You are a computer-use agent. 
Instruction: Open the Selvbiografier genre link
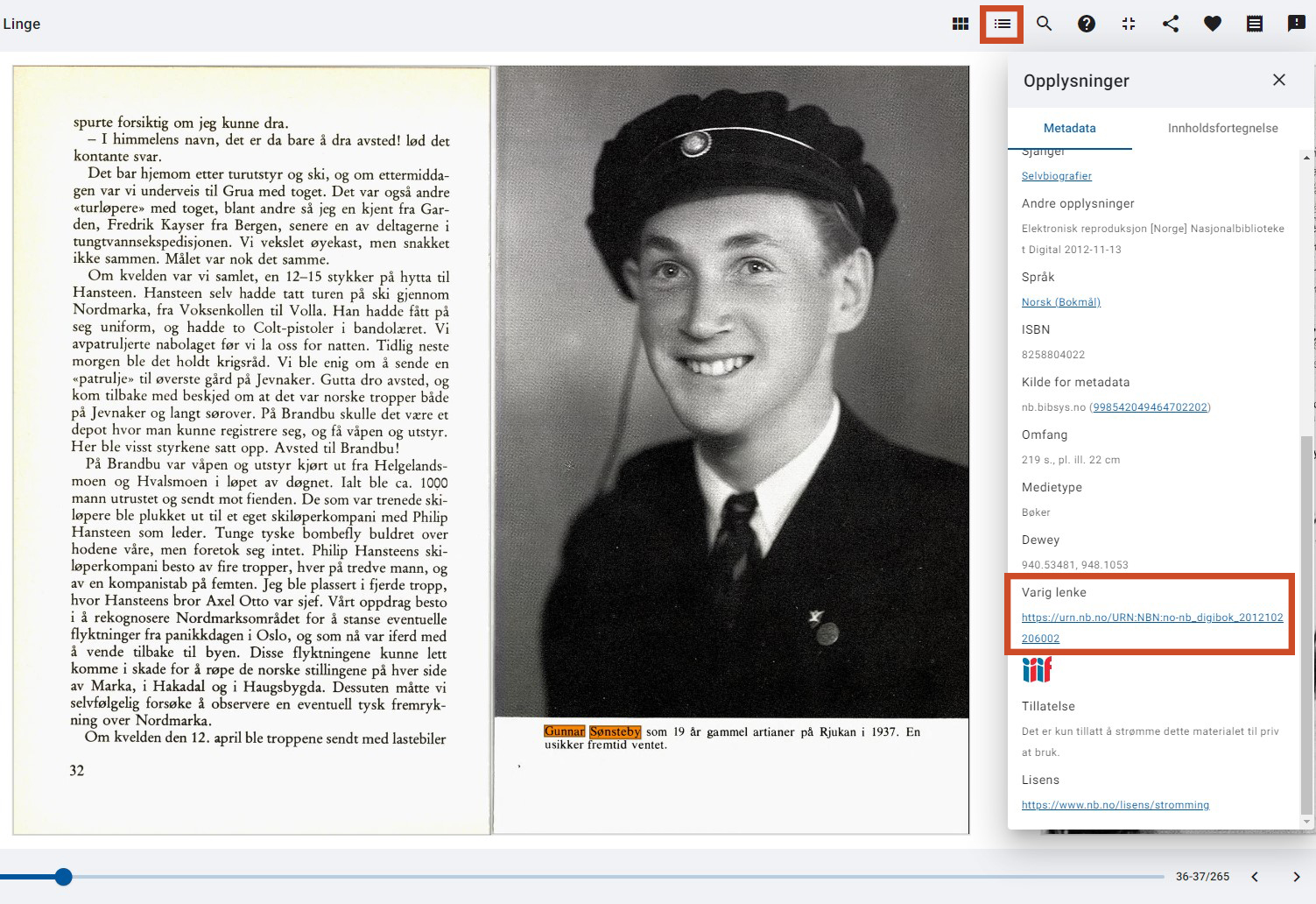pyautogui.click(x=1057, y=176)
